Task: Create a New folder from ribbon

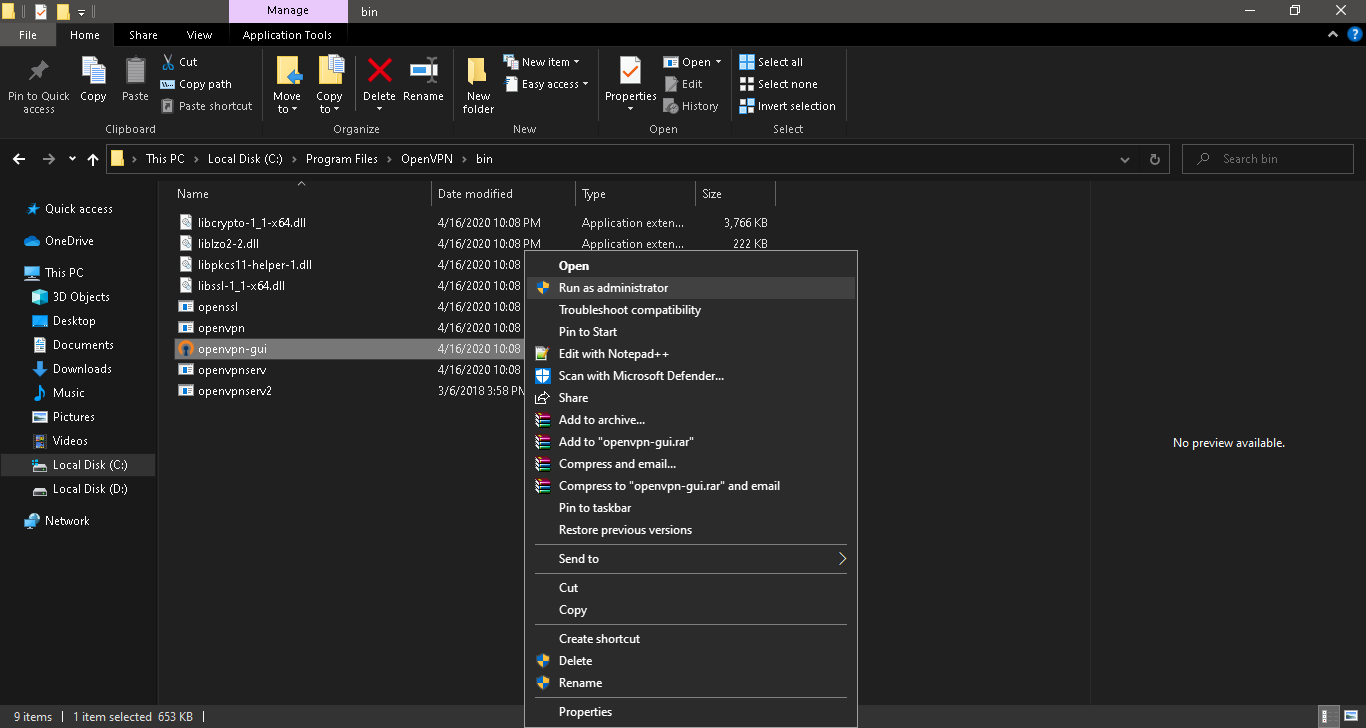Action: 478,84
